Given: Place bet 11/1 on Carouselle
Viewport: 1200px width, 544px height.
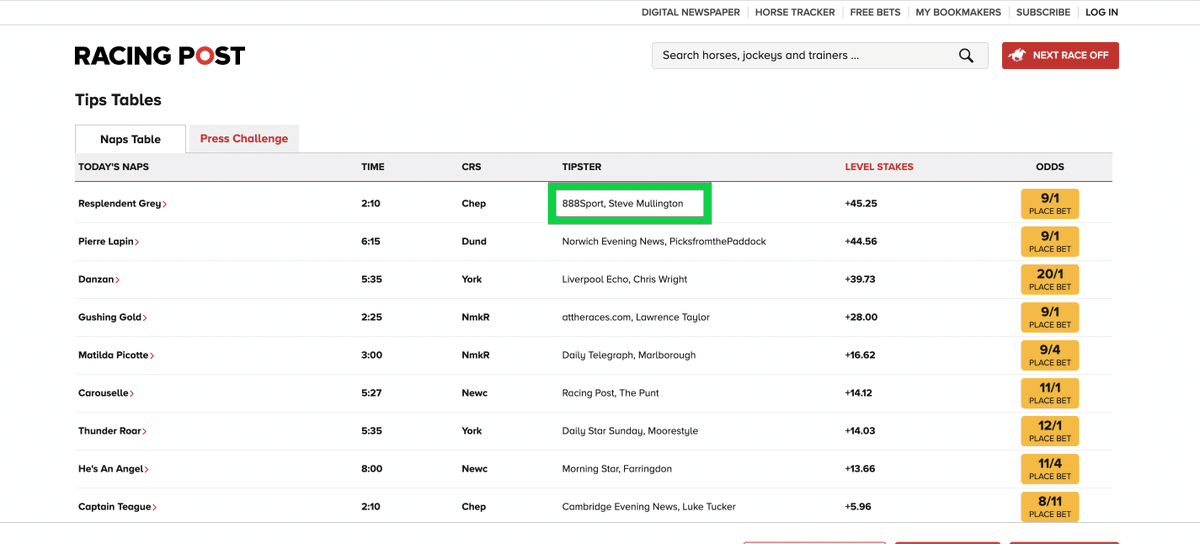Looking at the screenshot, I should tap(1050, 394).
